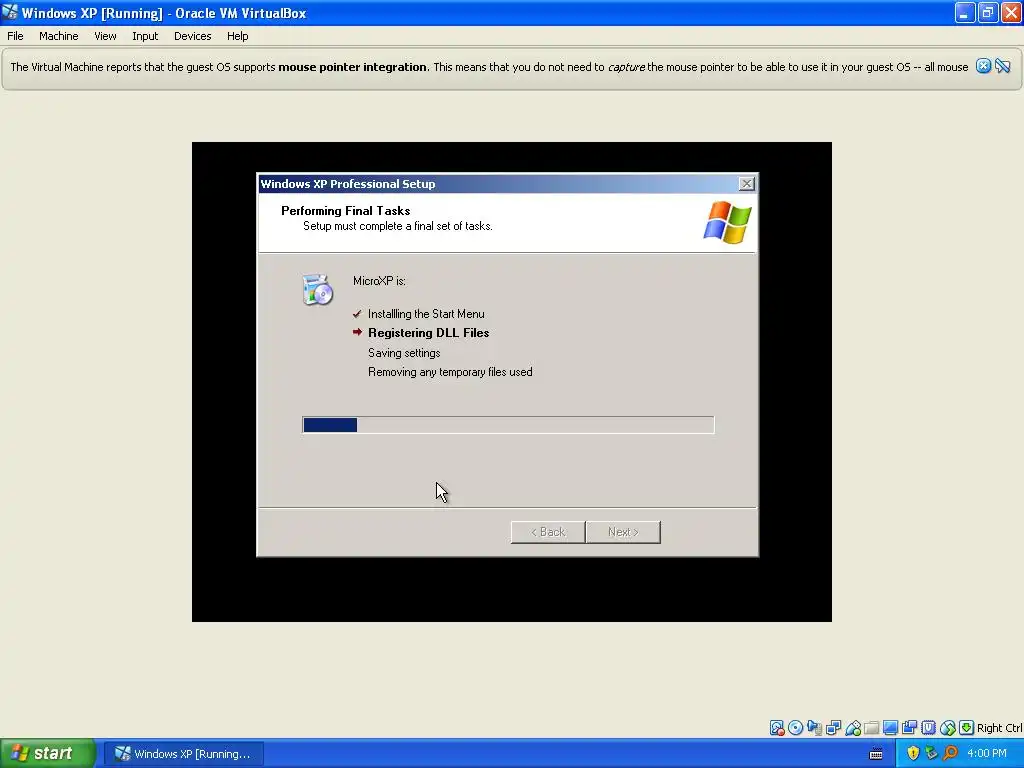
Task: Click the green keyboard capture arrow icon
Action: pos(967,728)
